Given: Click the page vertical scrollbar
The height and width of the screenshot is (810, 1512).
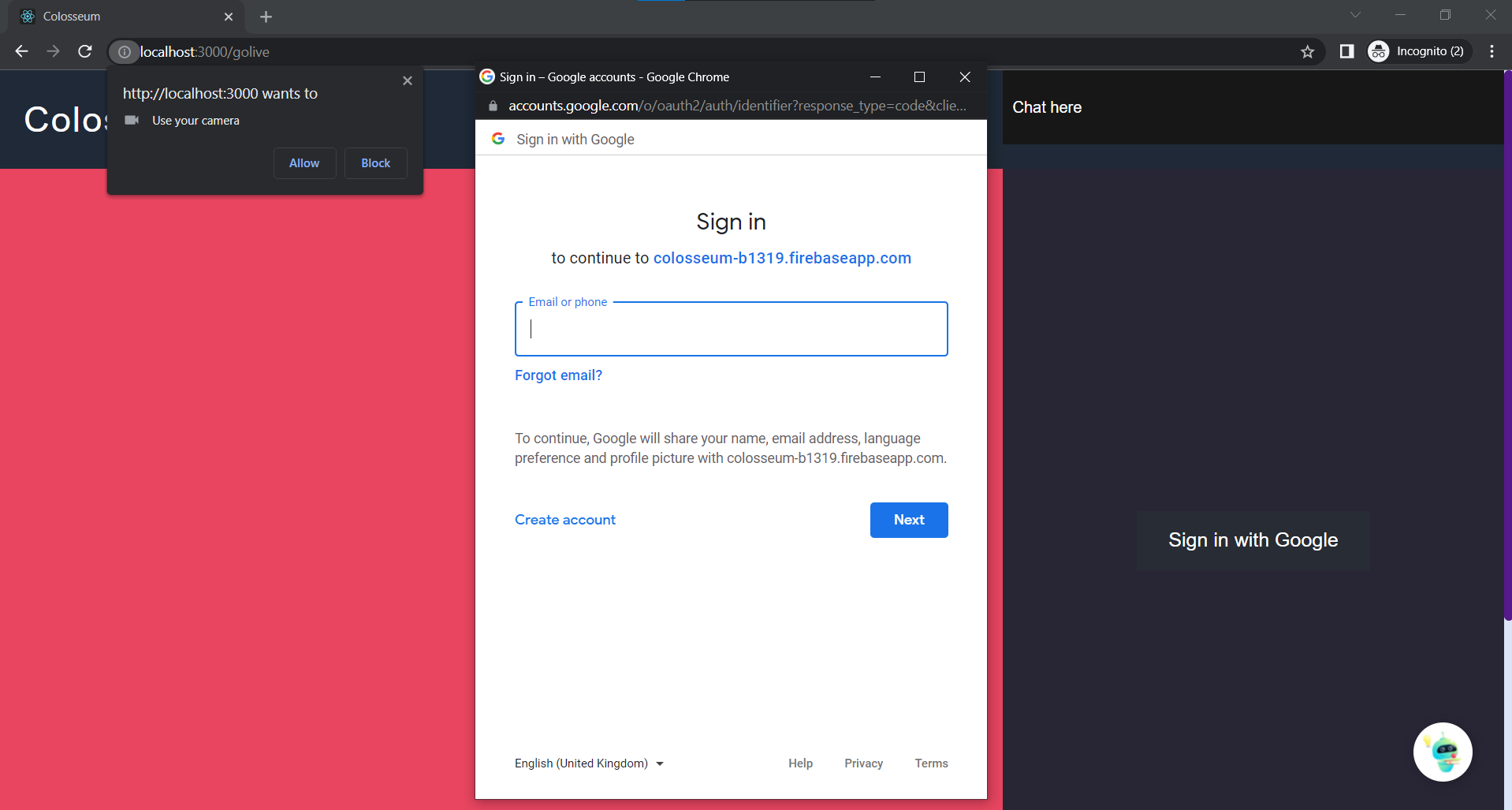Looking at the screenshot, I should tap(1507, 347).
